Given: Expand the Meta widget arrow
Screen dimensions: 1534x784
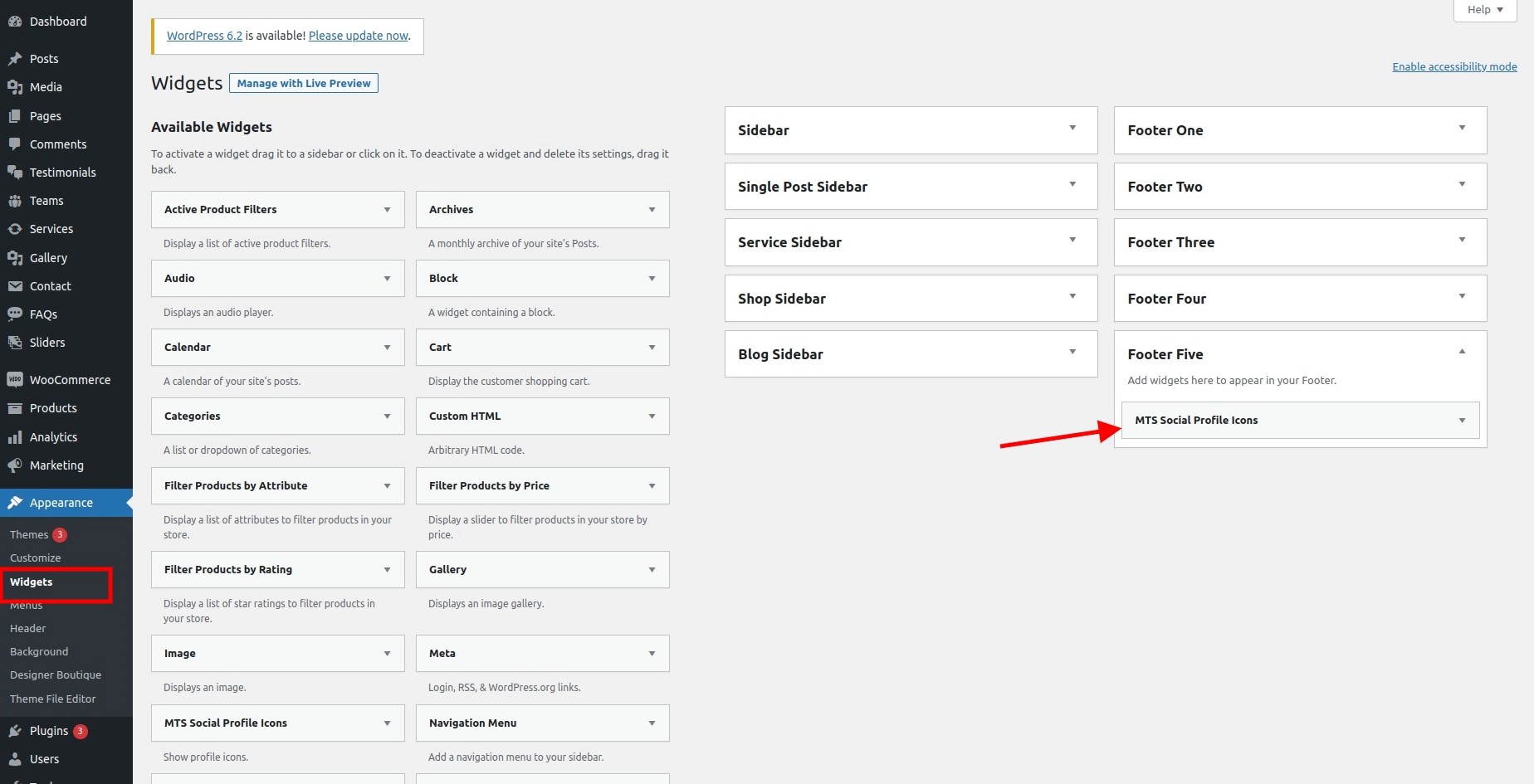Looking at the screenshot, I should click(x=652, y=654).
